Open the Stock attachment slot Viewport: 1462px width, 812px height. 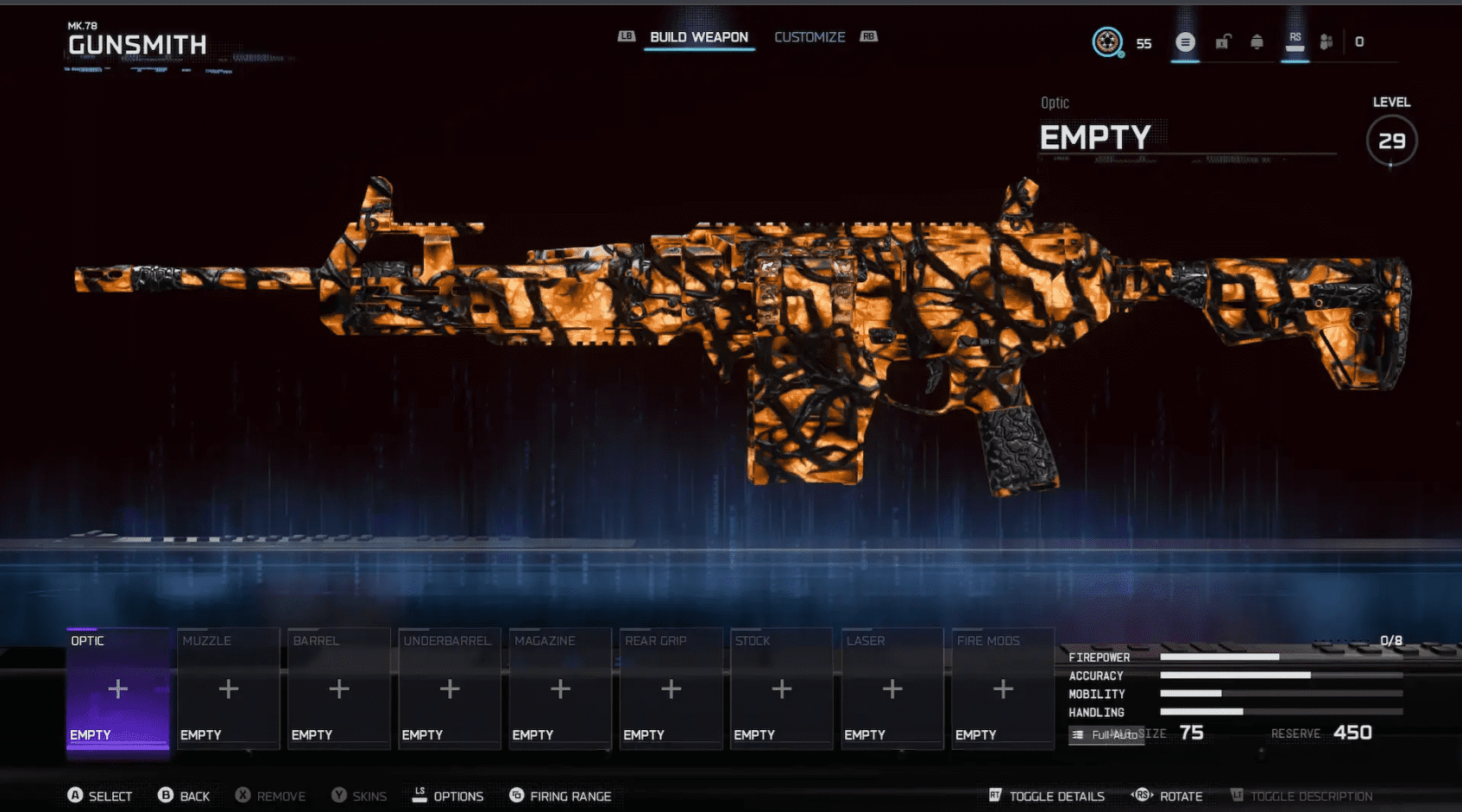click(x=781, y=689)
